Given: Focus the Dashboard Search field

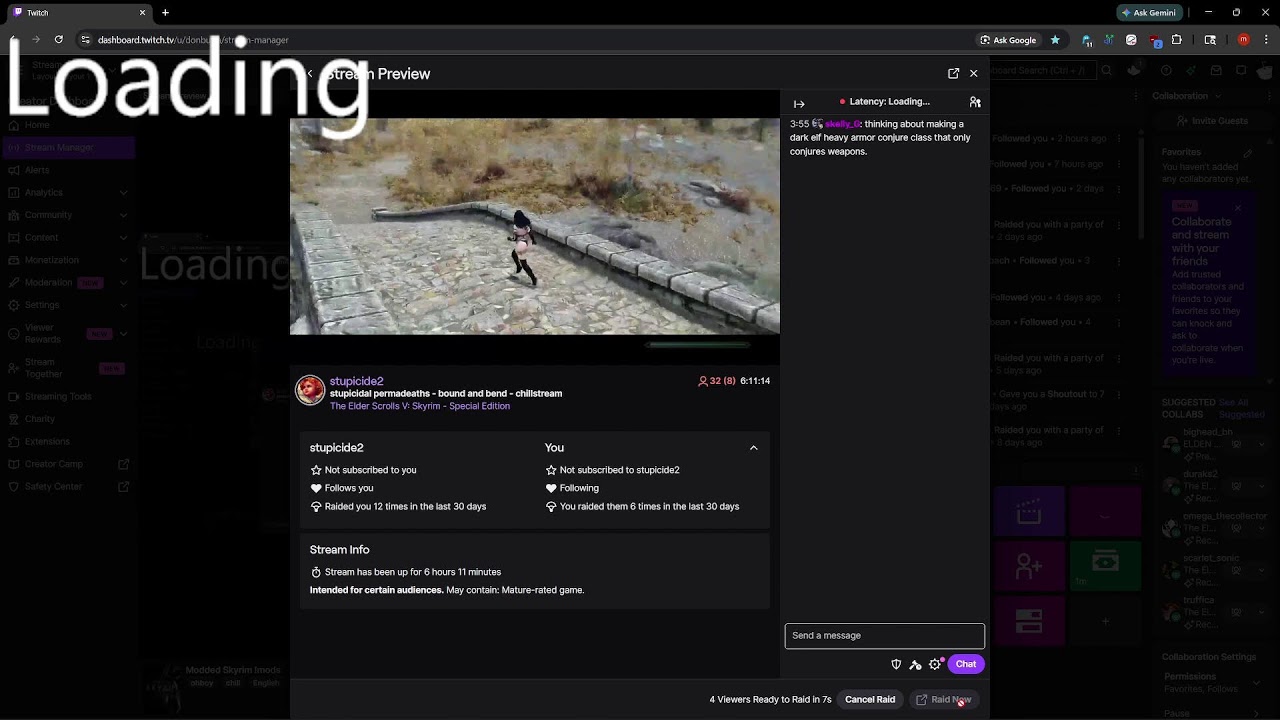Looking at the screenshot, I should (x=1042, y=70).
